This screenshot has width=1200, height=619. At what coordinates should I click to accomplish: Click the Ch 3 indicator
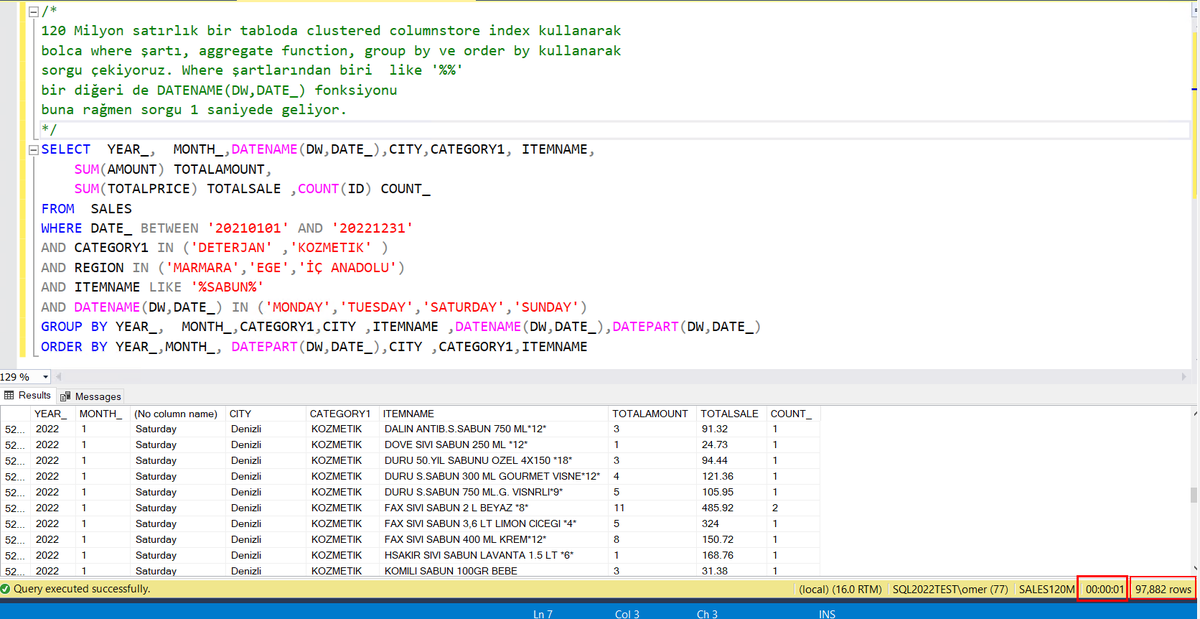[707, 613]
